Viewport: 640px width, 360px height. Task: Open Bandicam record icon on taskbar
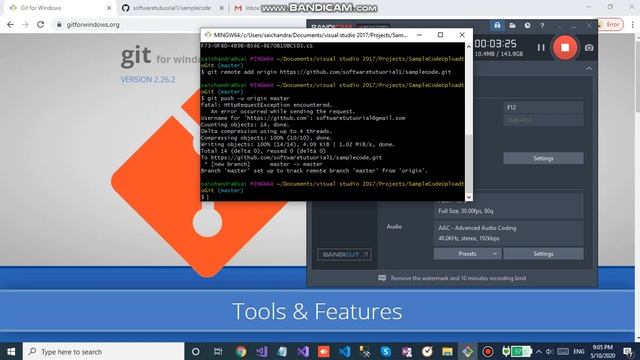[488, 351]
